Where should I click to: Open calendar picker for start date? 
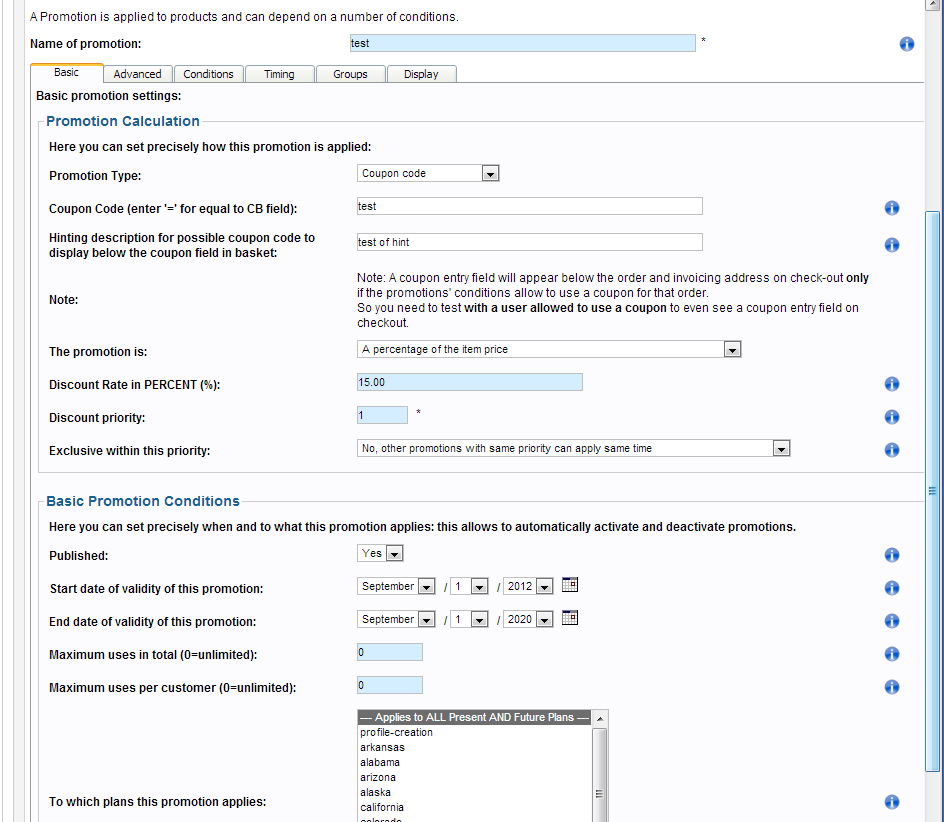(x=570, y=585)
